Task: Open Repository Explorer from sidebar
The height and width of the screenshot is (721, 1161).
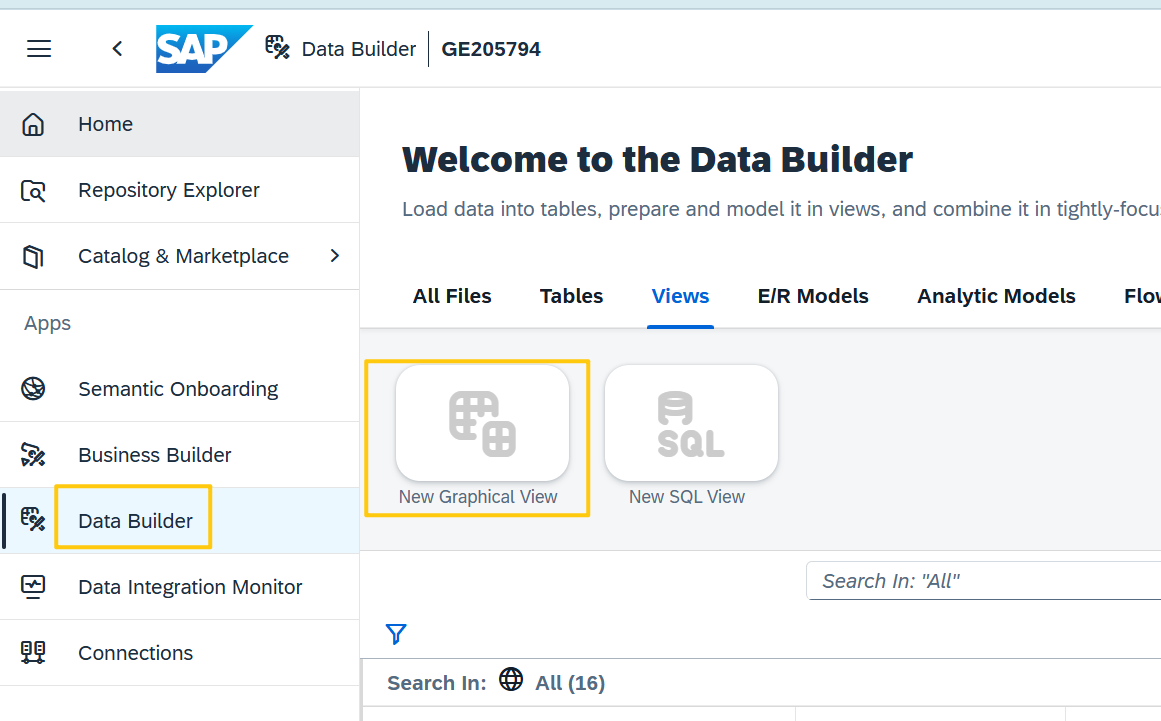Action: pos(179,190)
